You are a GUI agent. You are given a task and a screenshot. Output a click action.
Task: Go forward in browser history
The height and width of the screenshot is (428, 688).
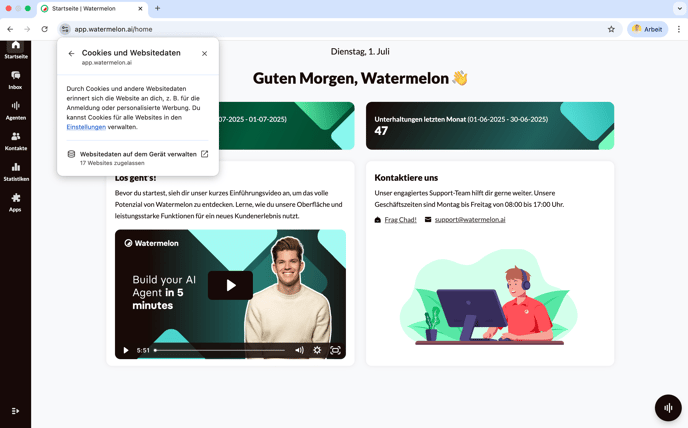(x=27, y=29)
